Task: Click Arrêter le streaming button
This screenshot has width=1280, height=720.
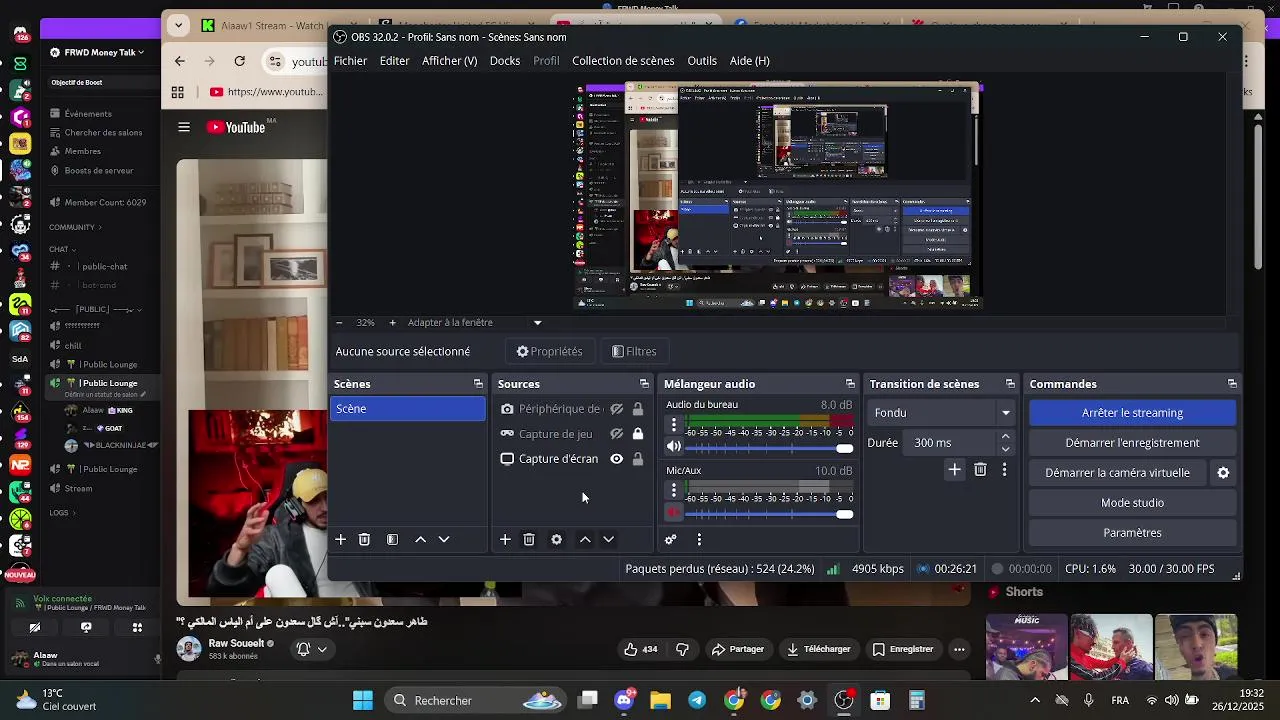Action: pos(1132,412)
